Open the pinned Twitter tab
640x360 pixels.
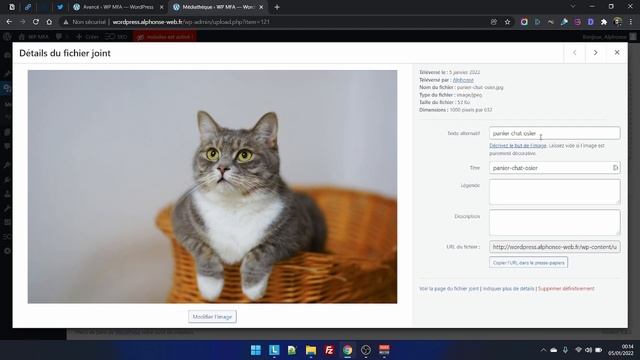pyautogui.click(x=60, y=7)
